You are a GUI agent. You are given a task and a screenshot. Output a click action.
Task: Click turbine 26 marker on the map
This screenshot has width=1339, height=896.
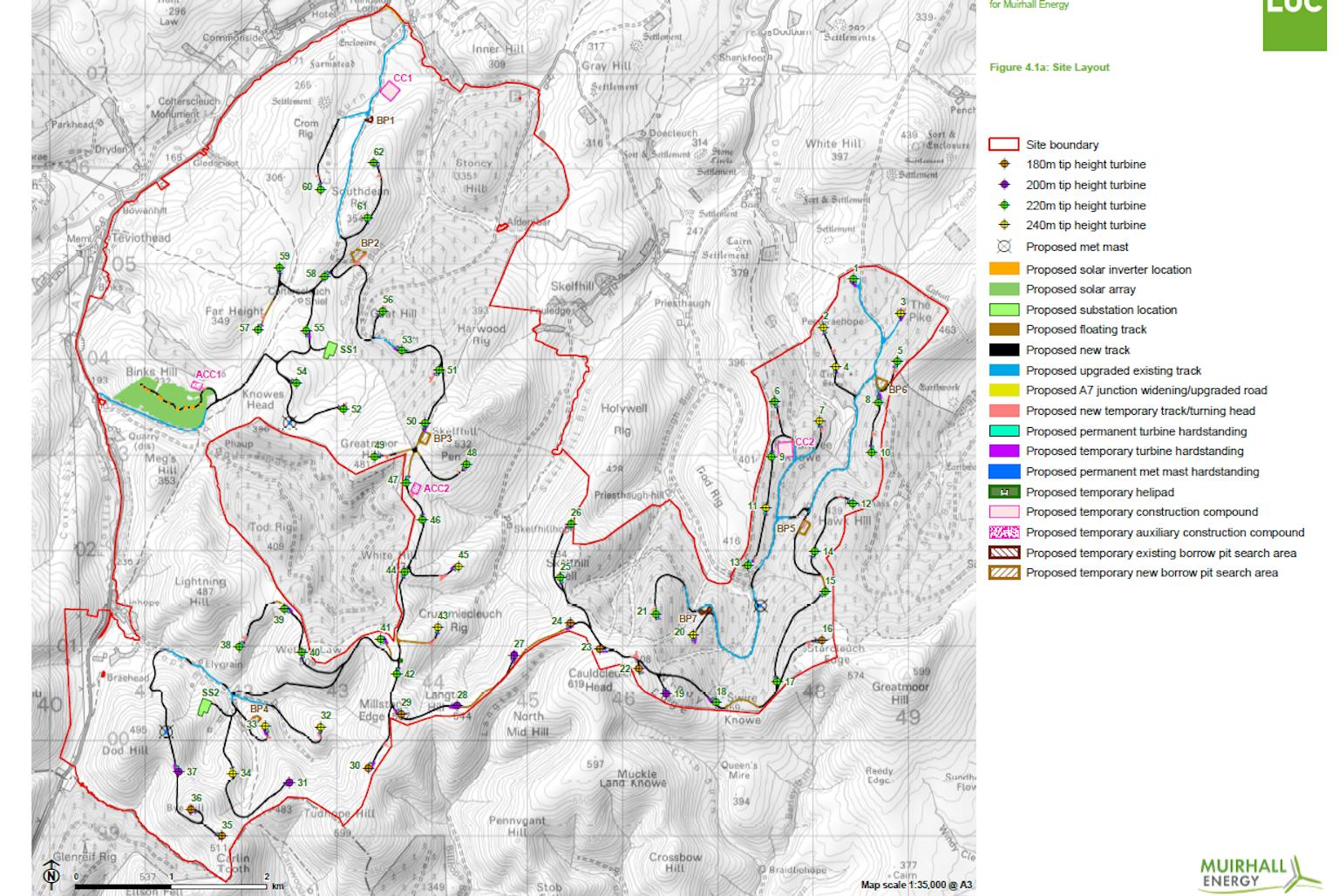571,525
